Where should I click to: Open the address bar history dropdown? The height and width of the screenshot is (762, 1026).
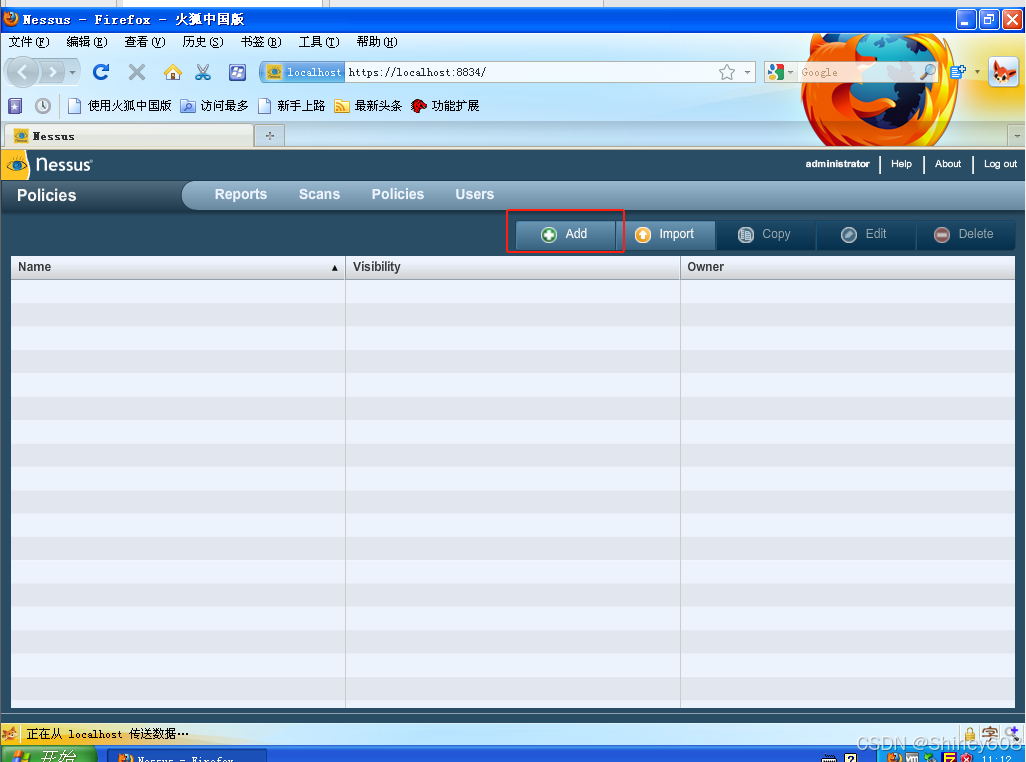747,73
